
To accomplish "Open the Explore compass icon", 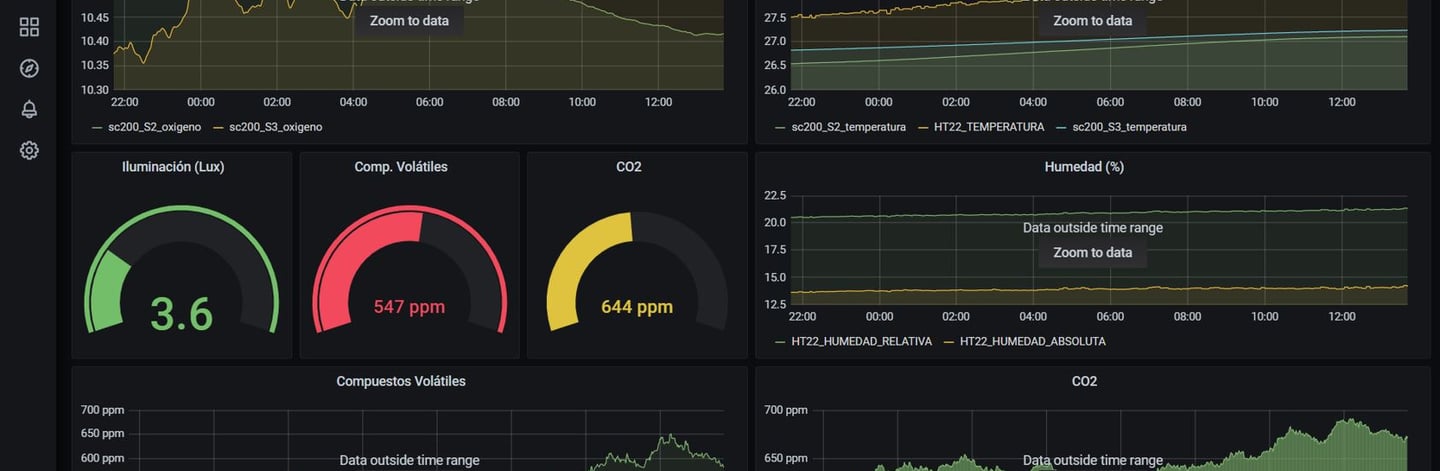I will click(29, 68).
